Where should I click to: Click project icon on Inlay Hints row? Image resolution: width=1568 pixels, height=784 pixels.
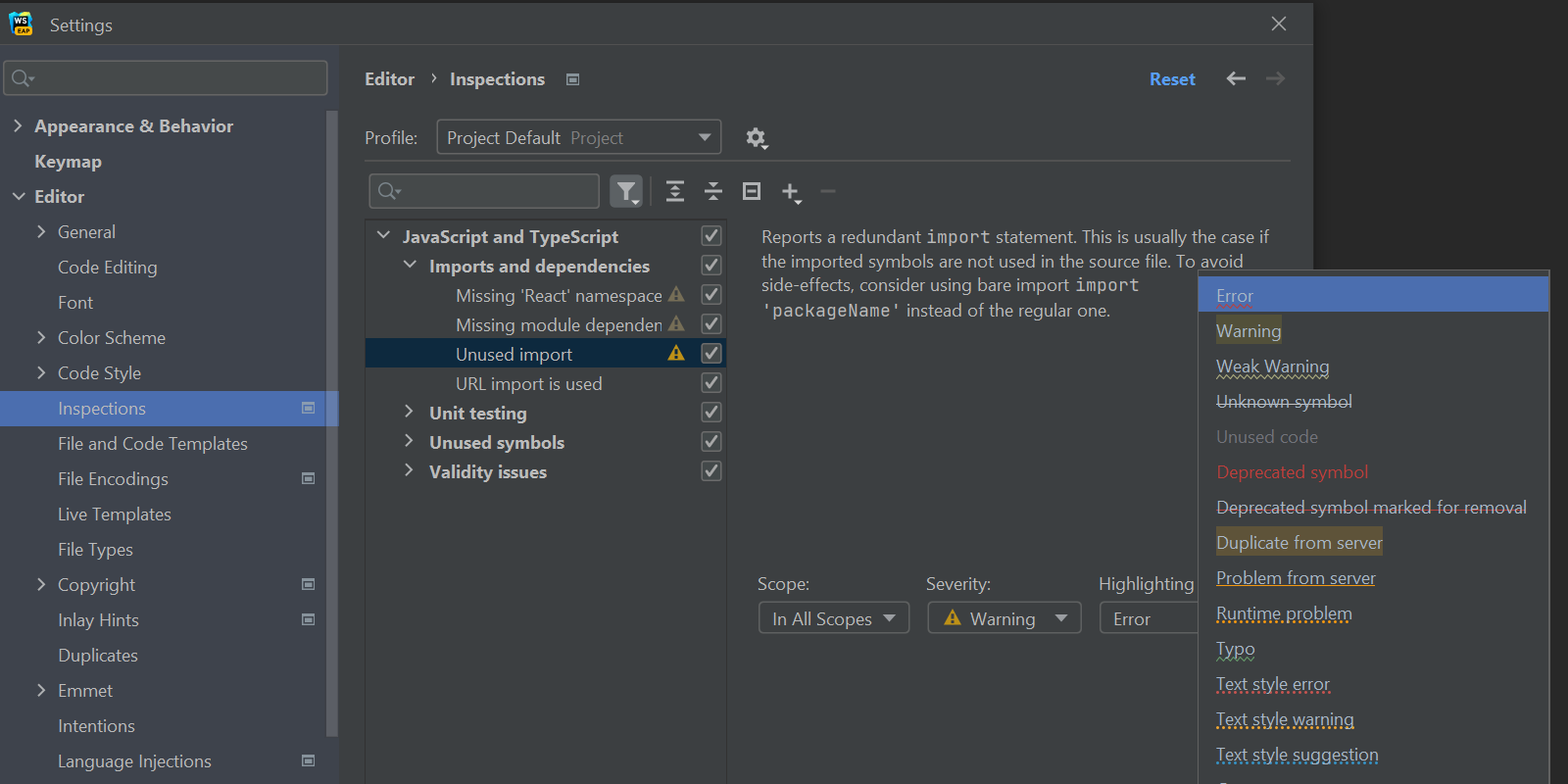point(309,619)
